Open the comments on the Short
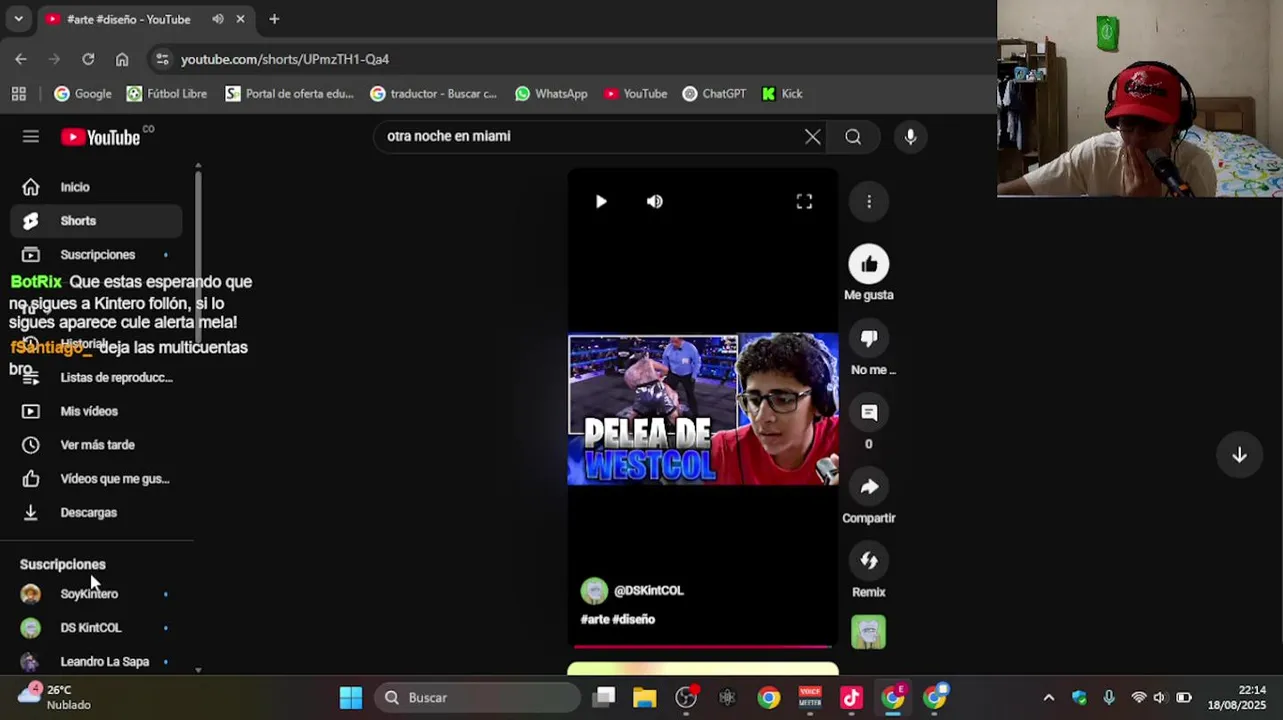The height and width of the screenshot is (720, 1283). (869, 412)
